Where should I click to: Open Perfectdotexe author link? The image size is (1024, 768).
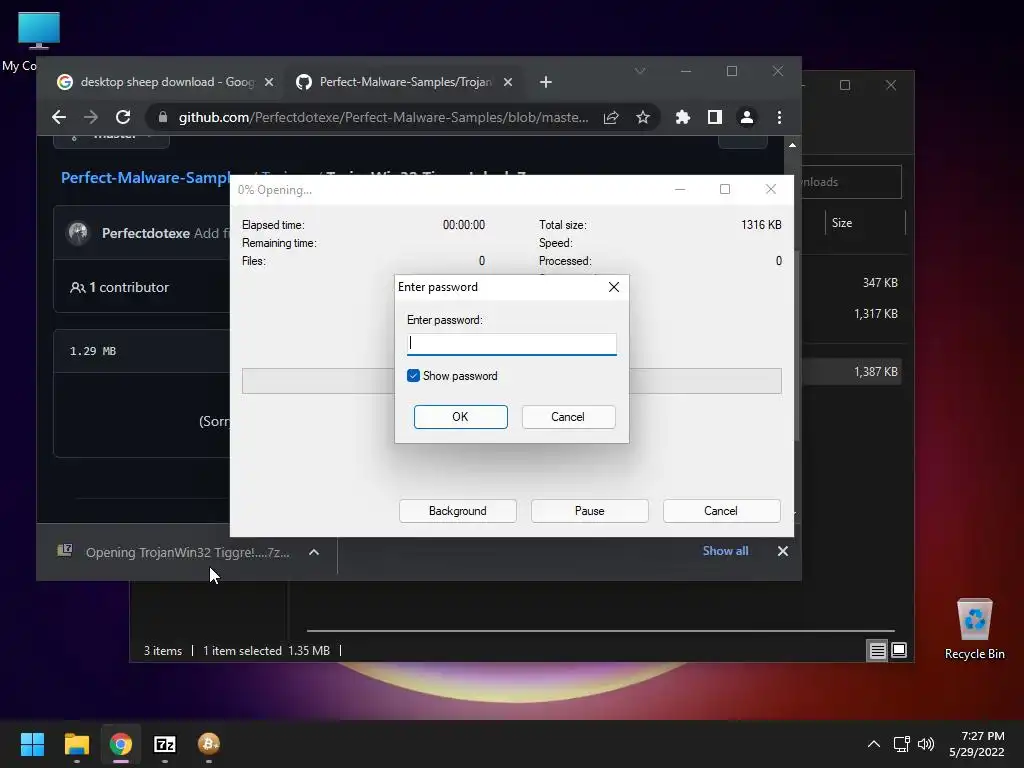(x=146, y=233)
